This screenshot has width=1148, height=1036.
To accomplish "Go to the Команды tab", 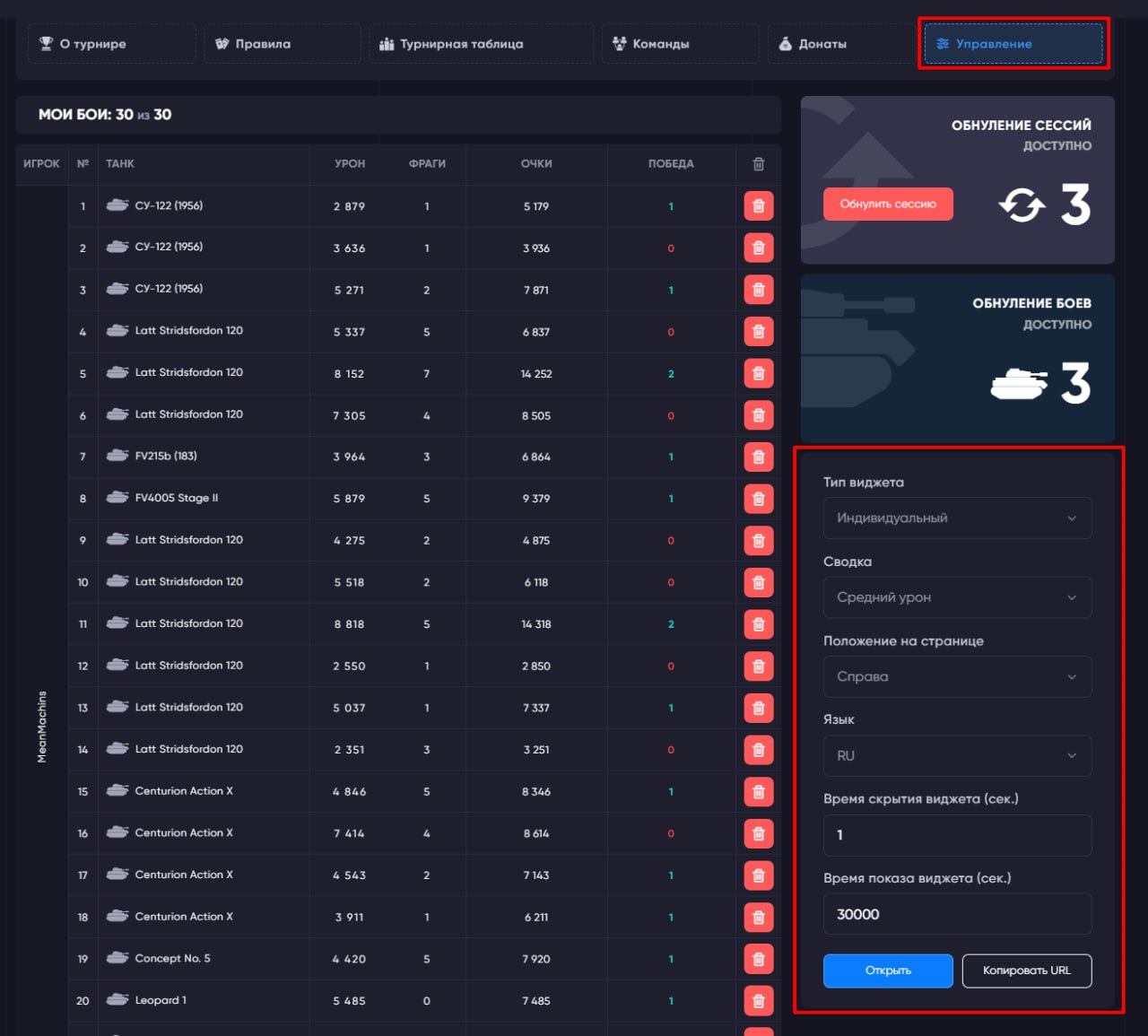I will point(681,44).
